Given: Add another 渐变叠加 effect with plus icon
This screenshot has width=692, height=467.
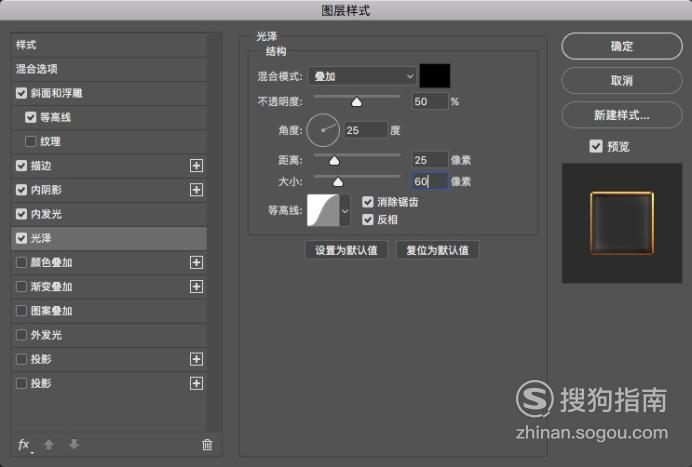Looking at the screenshot, I should pyautogui.click(x=196, y=287).
